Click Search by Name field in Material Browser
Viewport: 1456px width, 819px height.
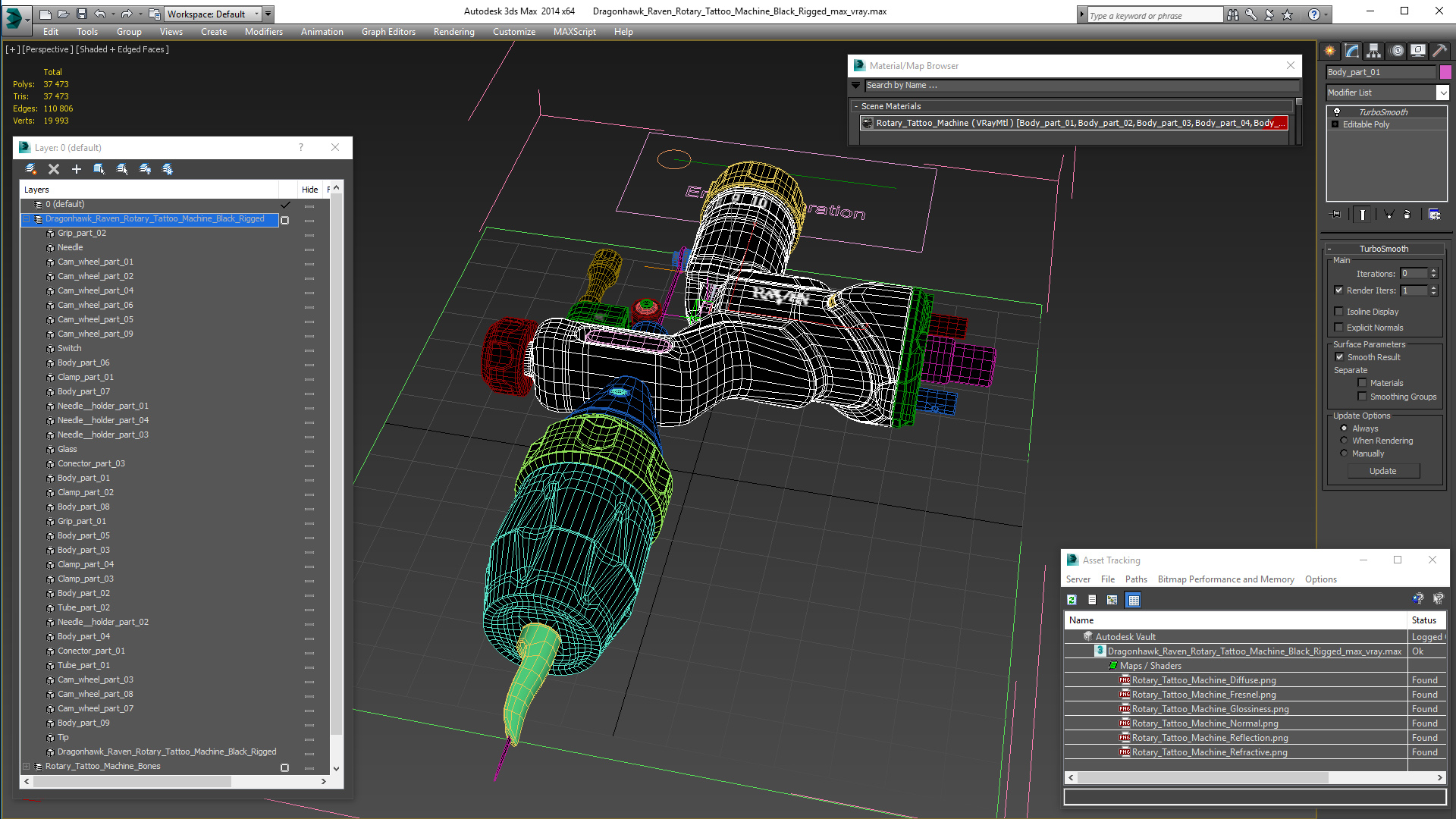coord(1081,86)
